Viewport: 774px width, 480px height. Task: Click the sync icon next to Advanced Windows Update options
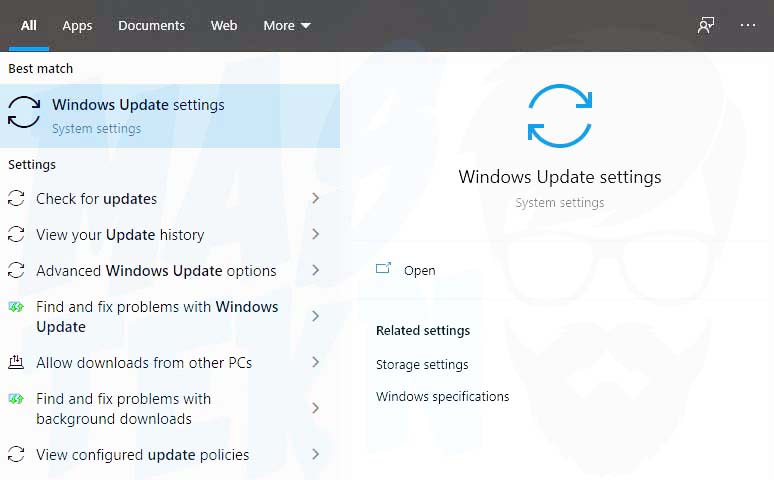coord(16,271)
